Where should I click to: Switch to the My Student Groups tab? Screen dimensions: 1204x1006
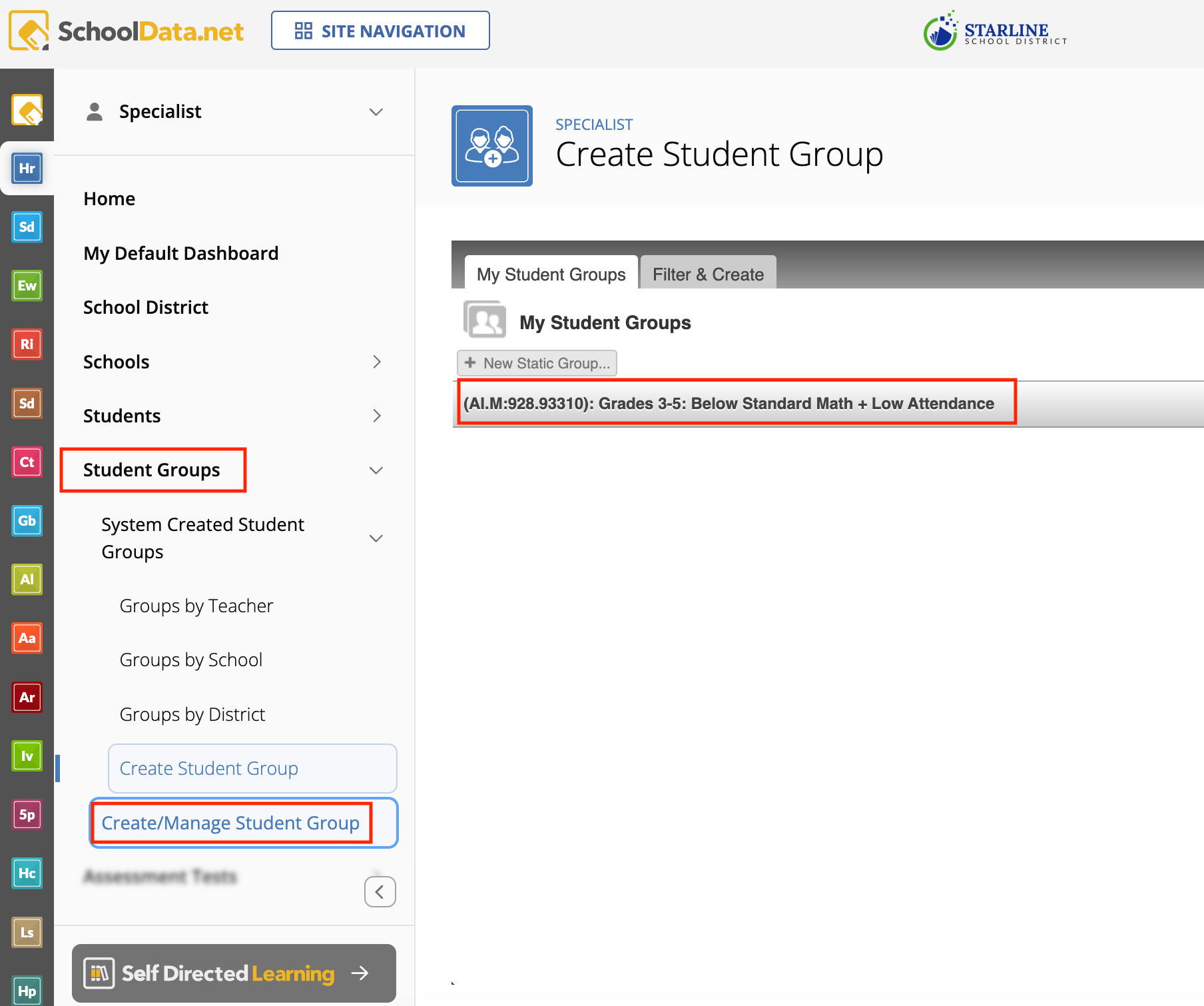[x=551, y=273]
